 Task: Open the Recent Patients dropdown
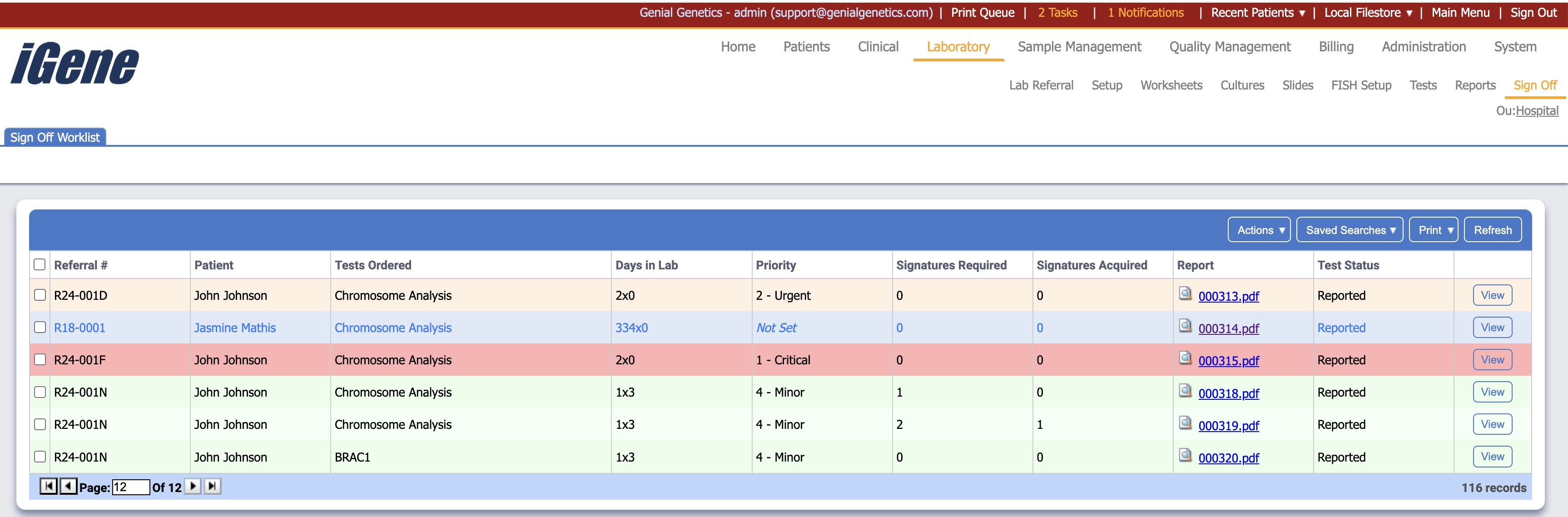click(x=1257, y=12)
